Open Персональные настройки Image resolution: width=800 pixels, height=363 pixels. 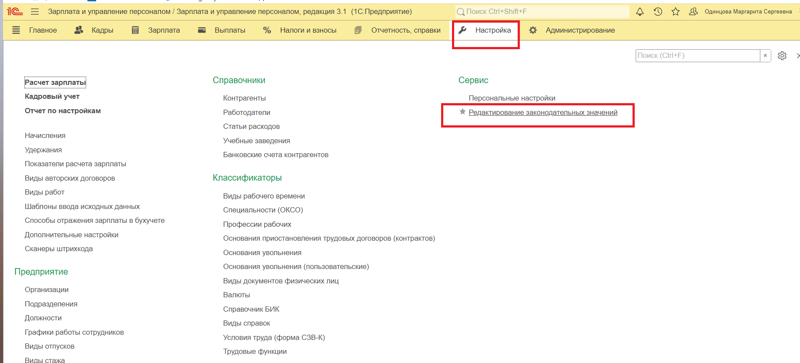tap(512, 98)
